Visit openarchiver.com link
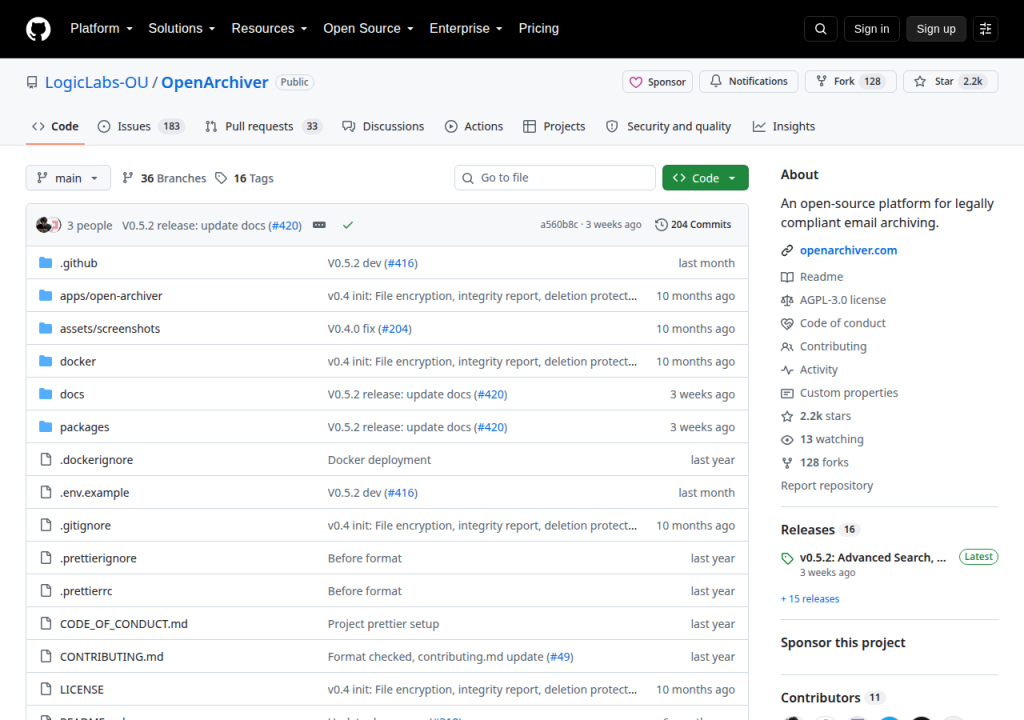 point(848,250)
